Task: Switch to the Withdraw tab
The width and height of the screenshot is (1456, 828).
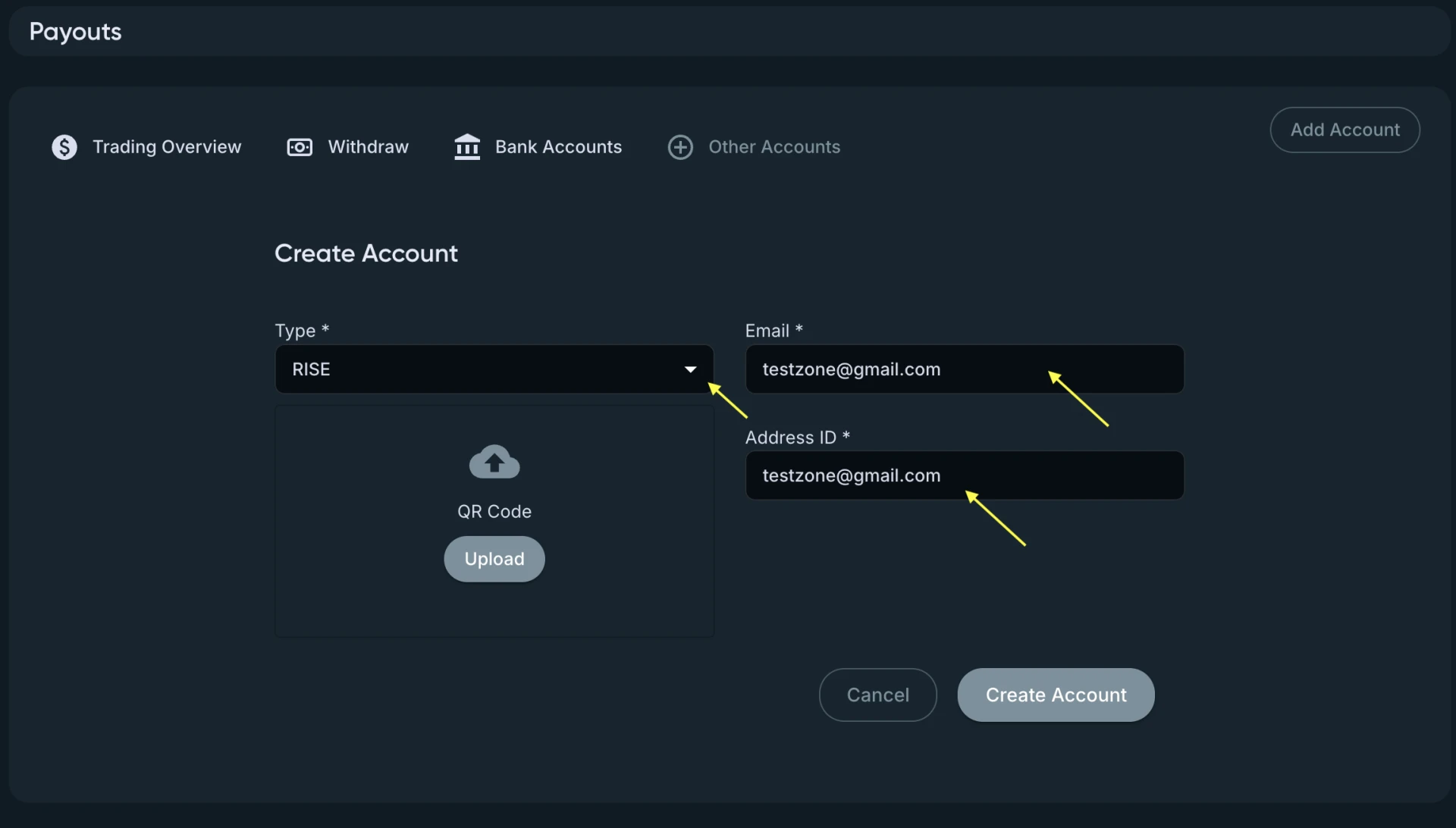Action: (x=368, y=147)
